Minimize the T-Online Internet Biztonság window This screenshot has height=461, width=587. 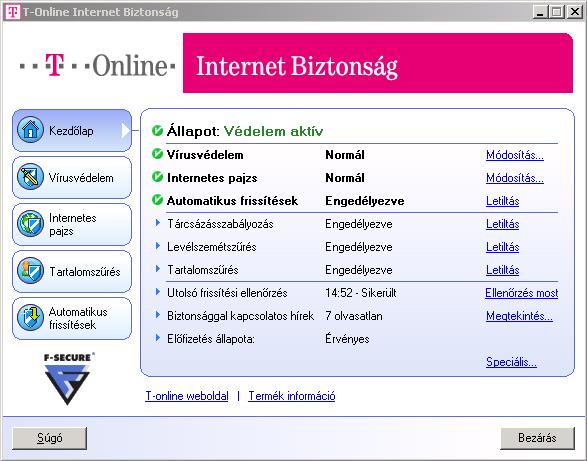tap(539, 12)
